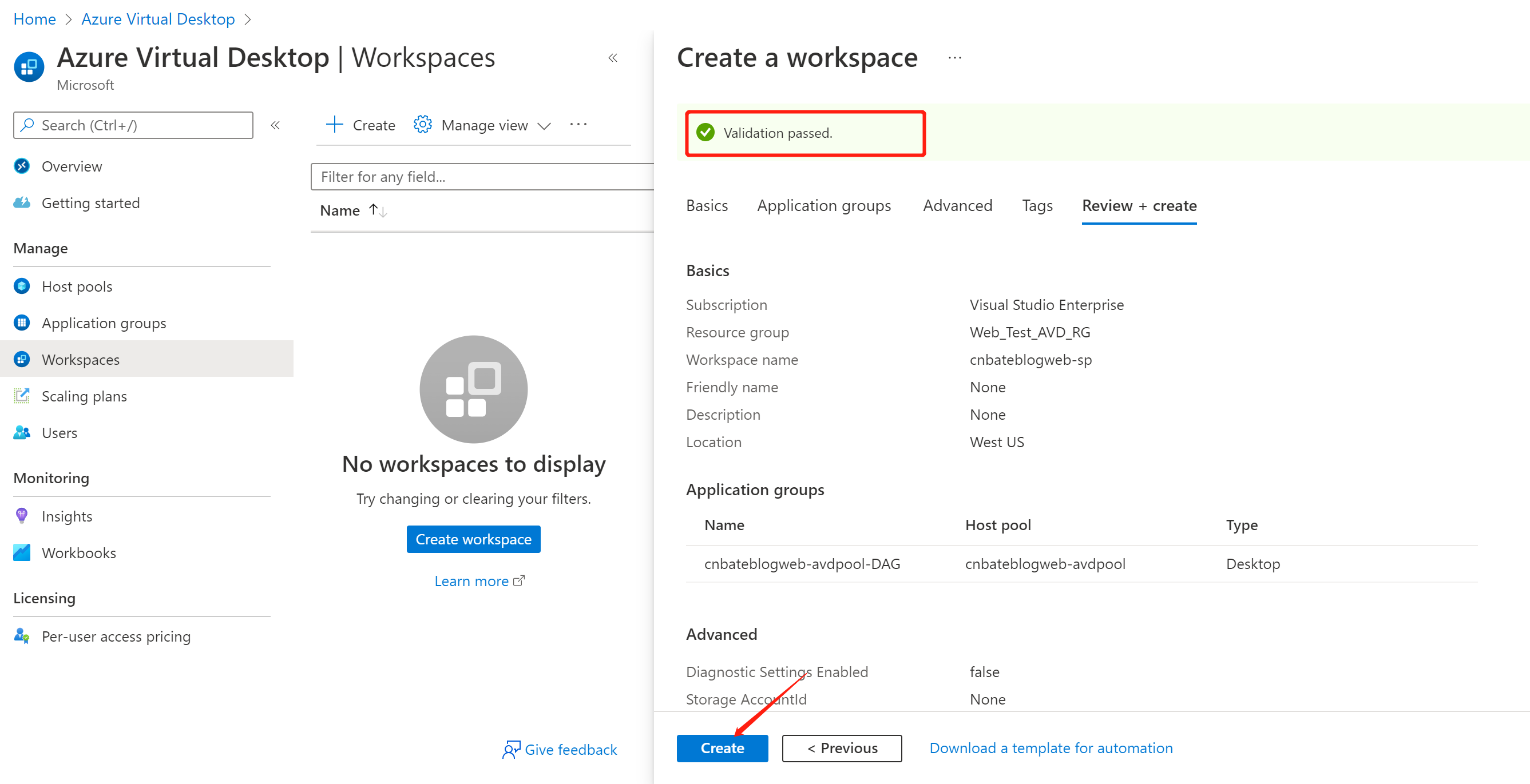This screenshot has height=784, width=1530.
Task: Select the Review + create tab
Action: tap(1139, 205)
